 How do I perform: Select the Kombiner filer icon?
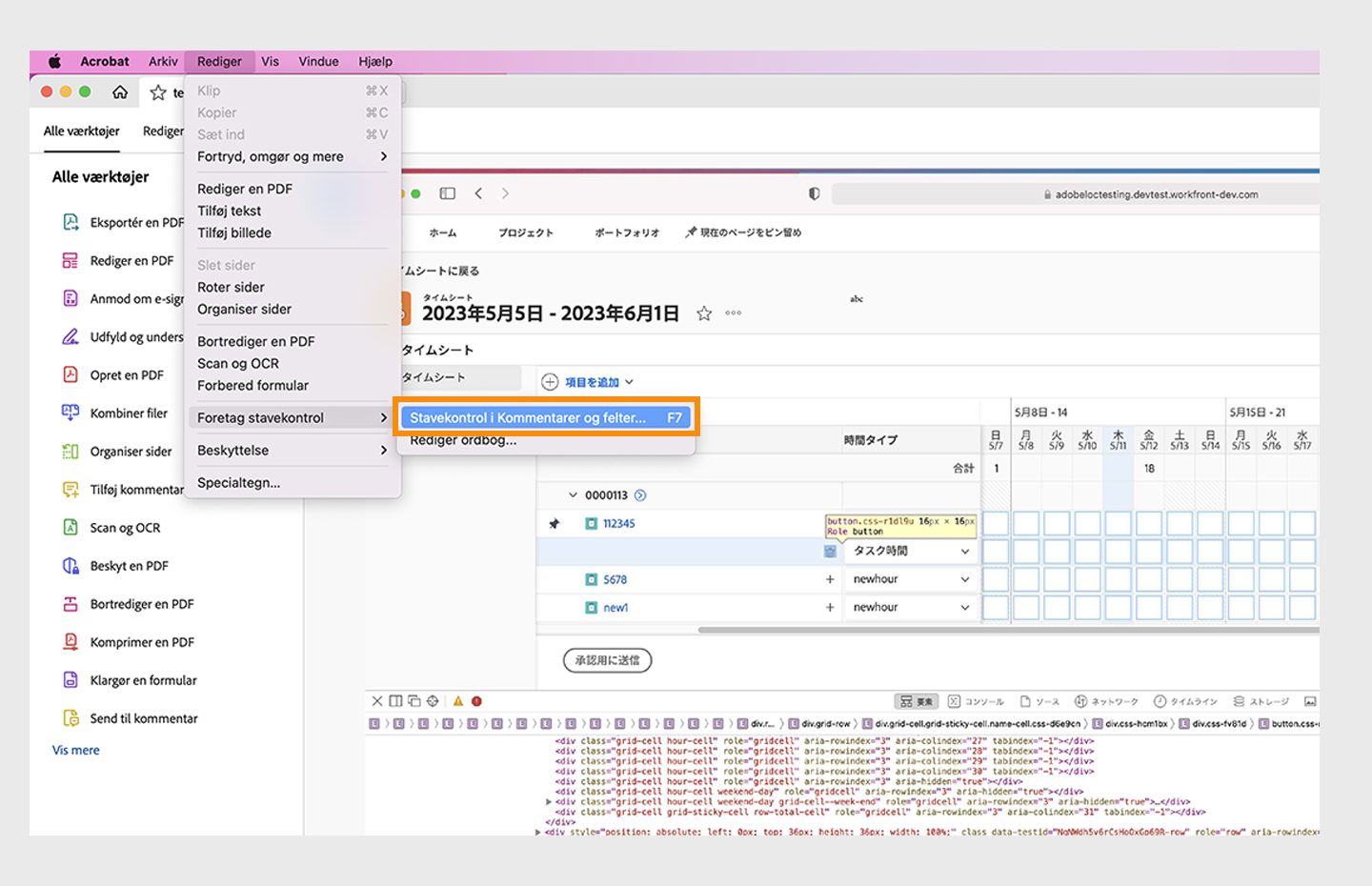(71, 413)
